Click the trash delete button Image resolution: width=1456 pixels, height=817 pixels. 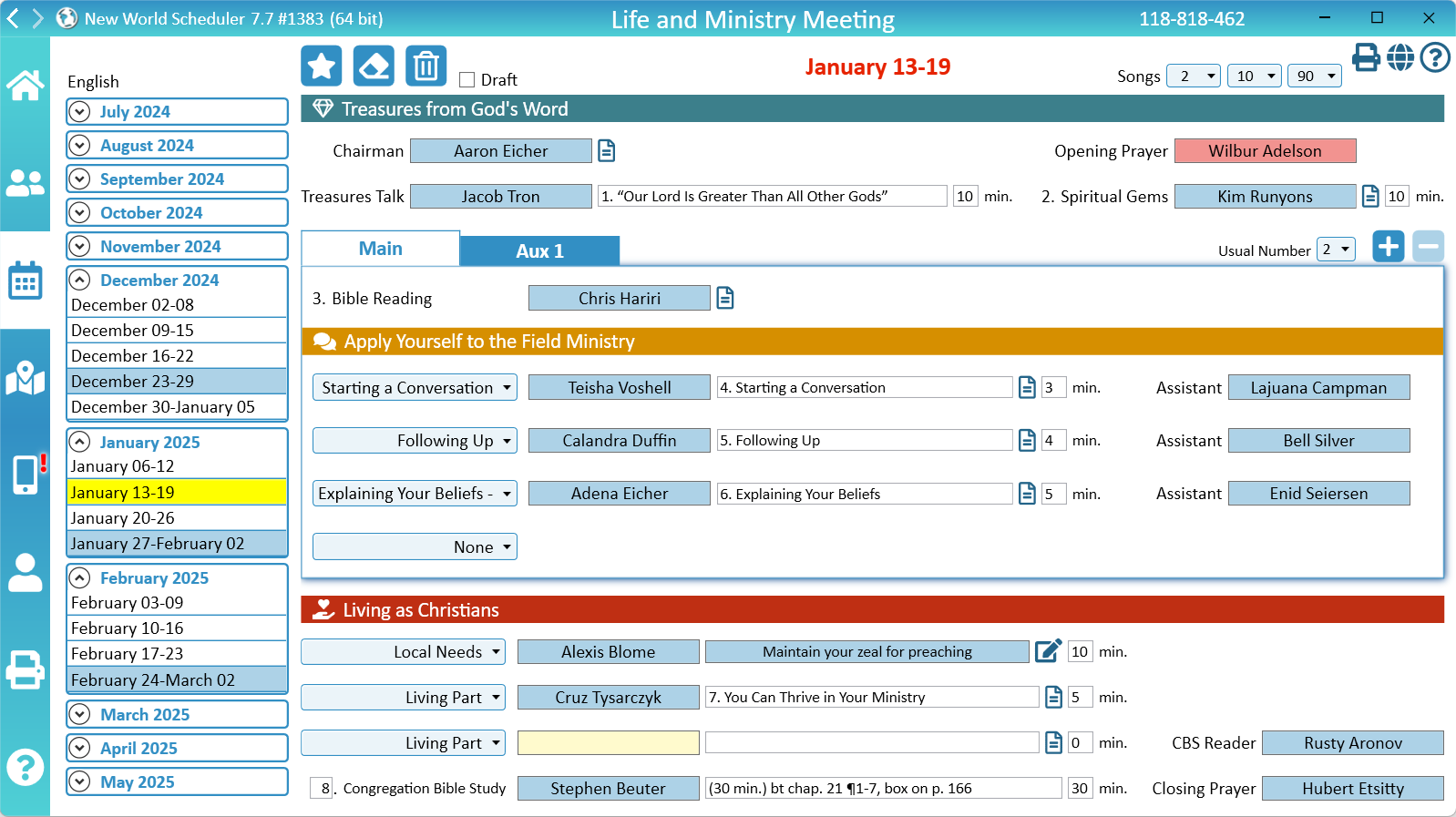click(x=426, y=66)
